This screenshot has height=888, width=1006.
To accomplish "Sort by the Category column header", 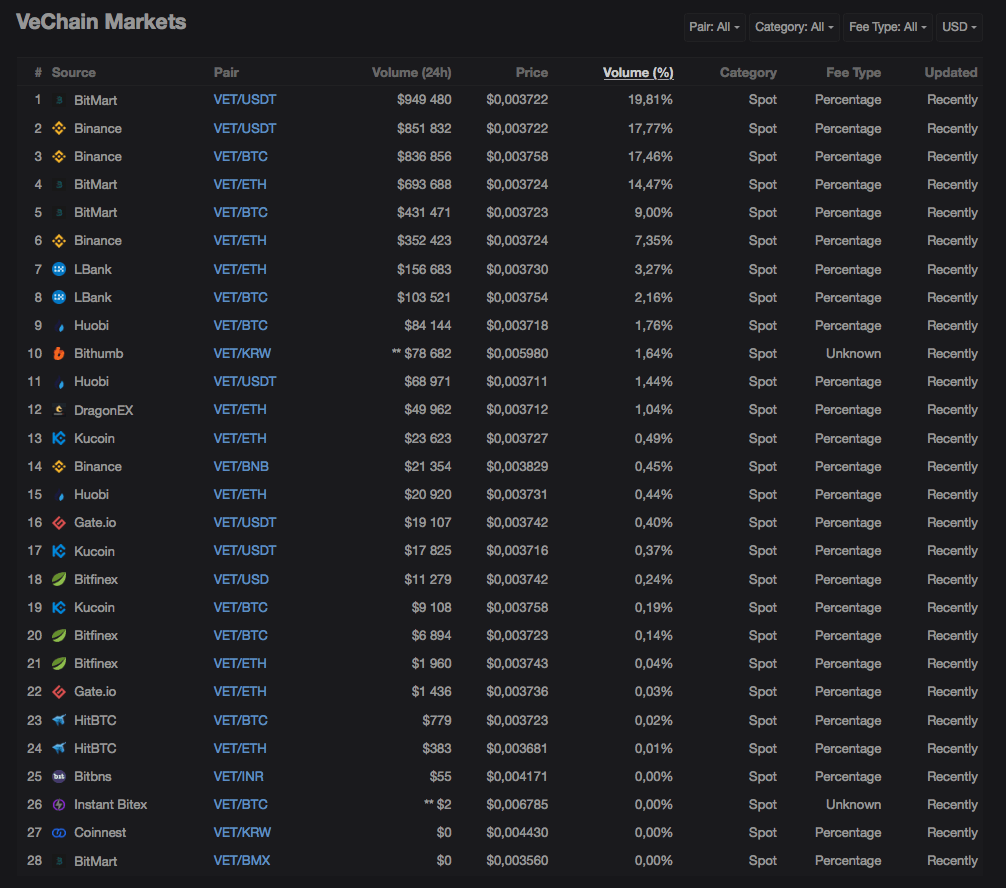I will point(748,73).
